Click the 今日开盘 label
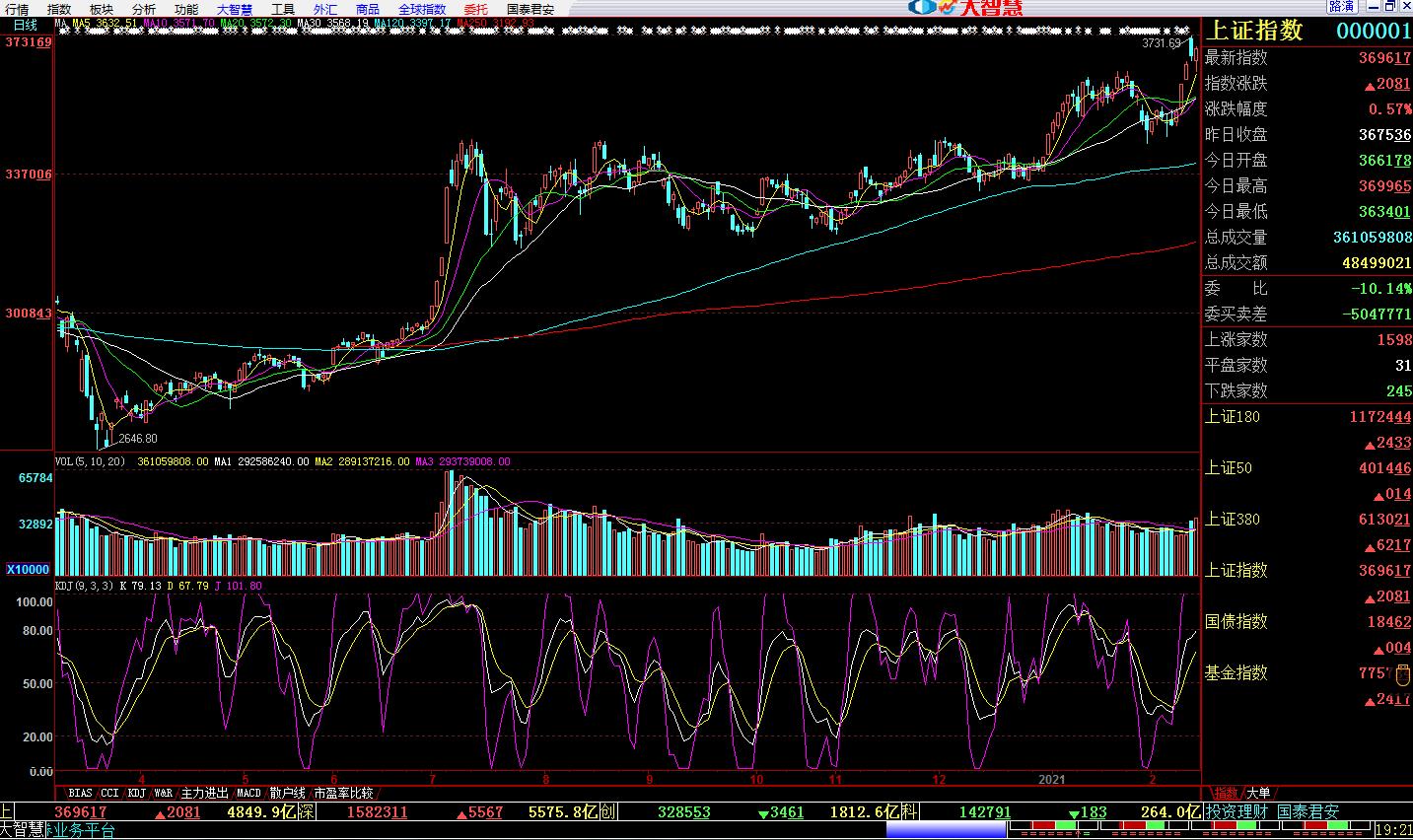1413x840 pixels. (x=1236, y=161)
